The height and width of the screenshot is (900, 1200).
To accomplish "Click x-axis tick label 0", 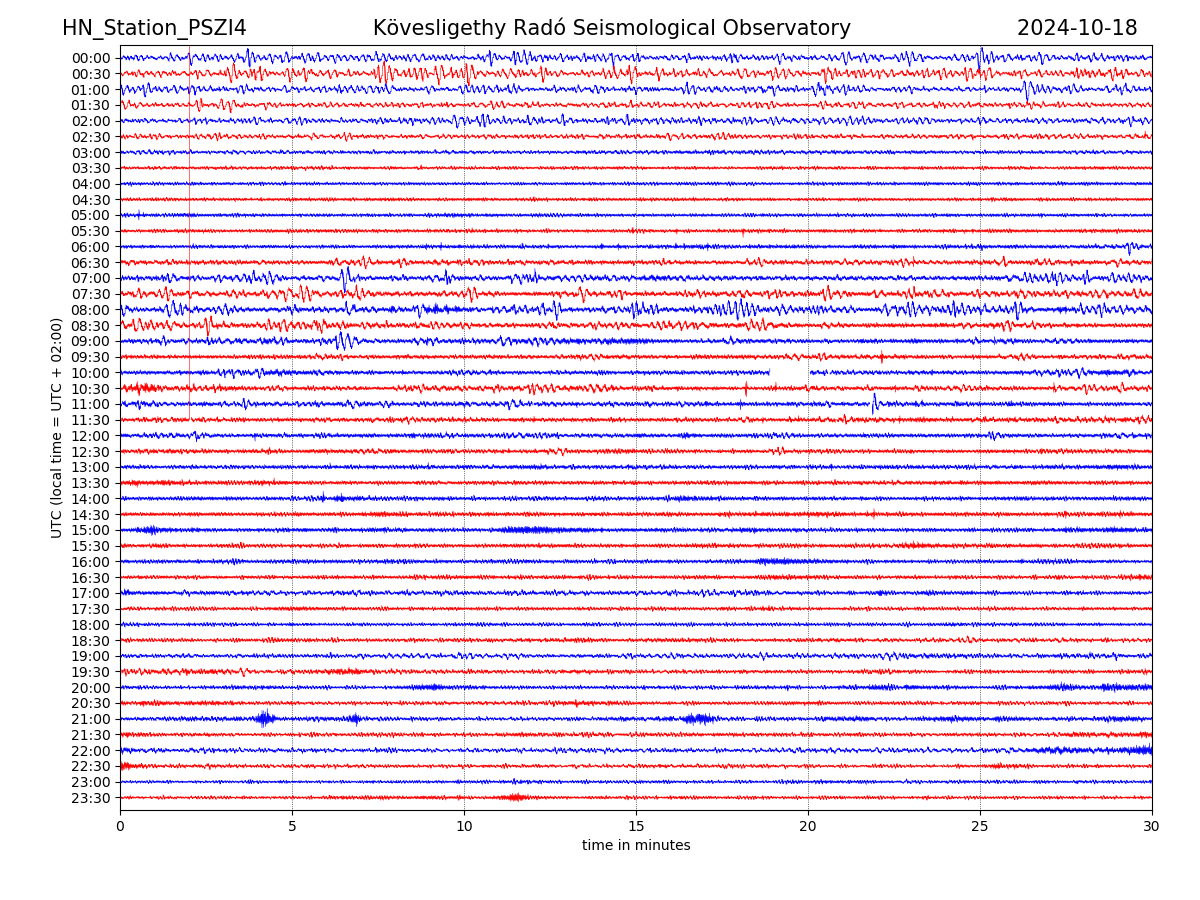I will [x=120, y=827].
